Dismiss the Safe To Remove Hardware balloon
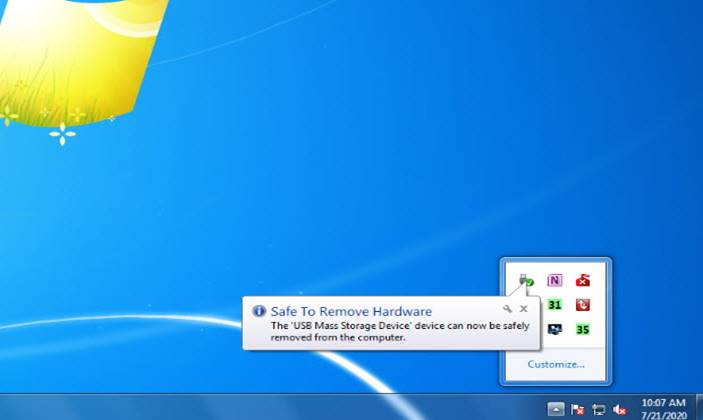703x420 pixels. pos(523,310)
